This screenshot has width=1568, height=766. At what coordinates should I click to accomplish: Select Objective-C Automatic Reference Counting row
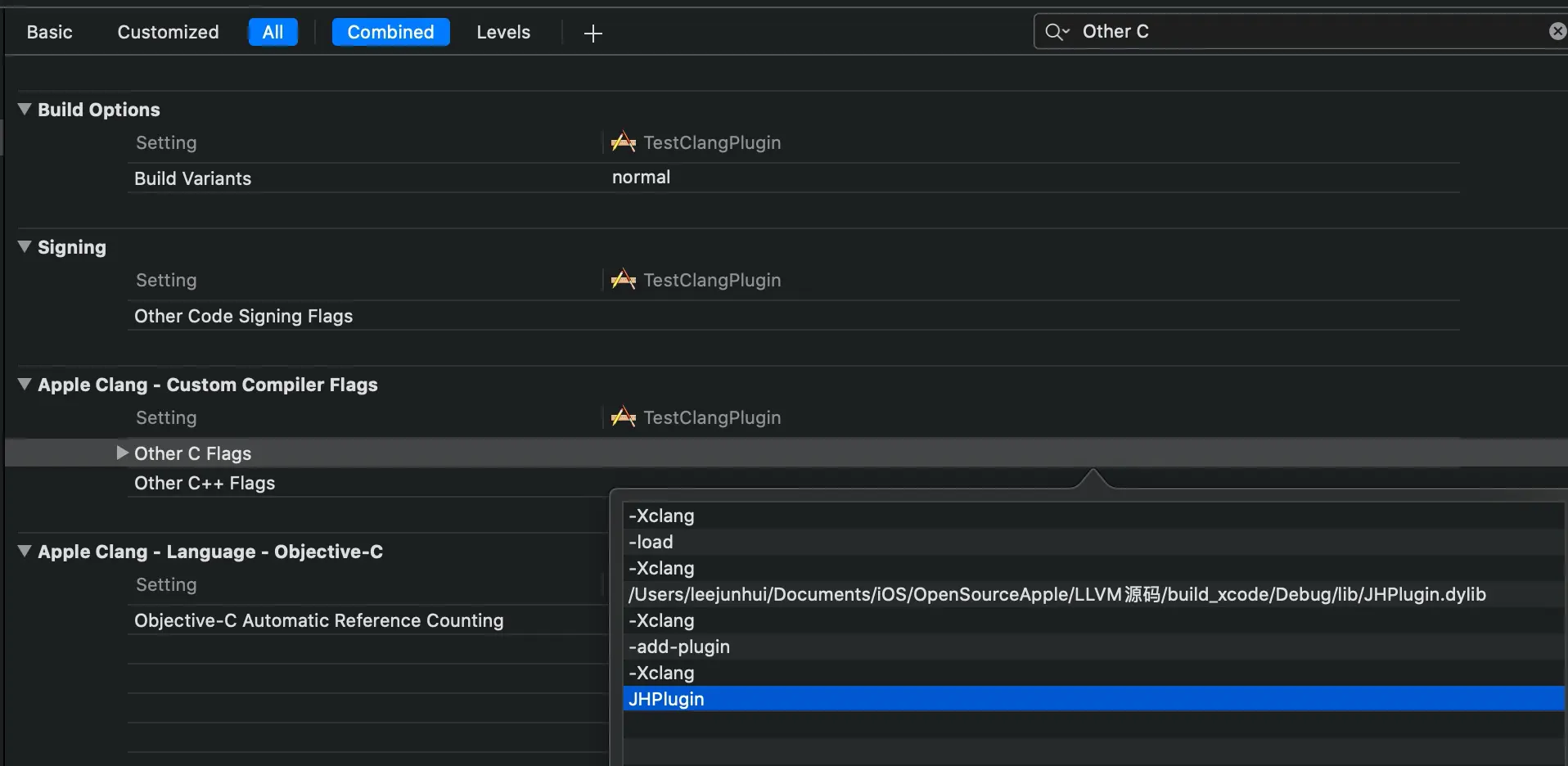(x=367, y=620)
